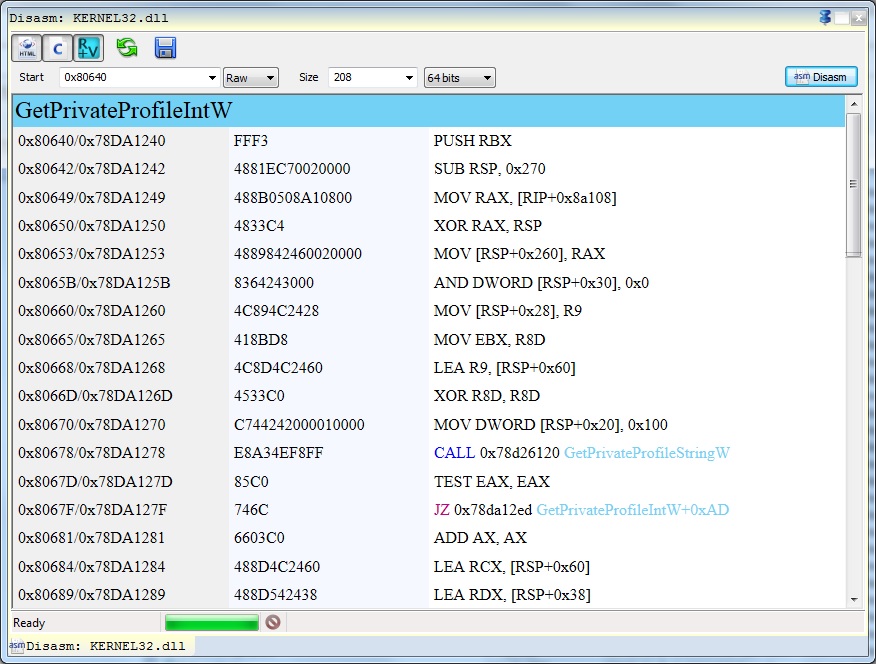Select bytes C744242000010000
This screenshot has width=876, height=664.
pyautogui.click(x=299, y=424)
